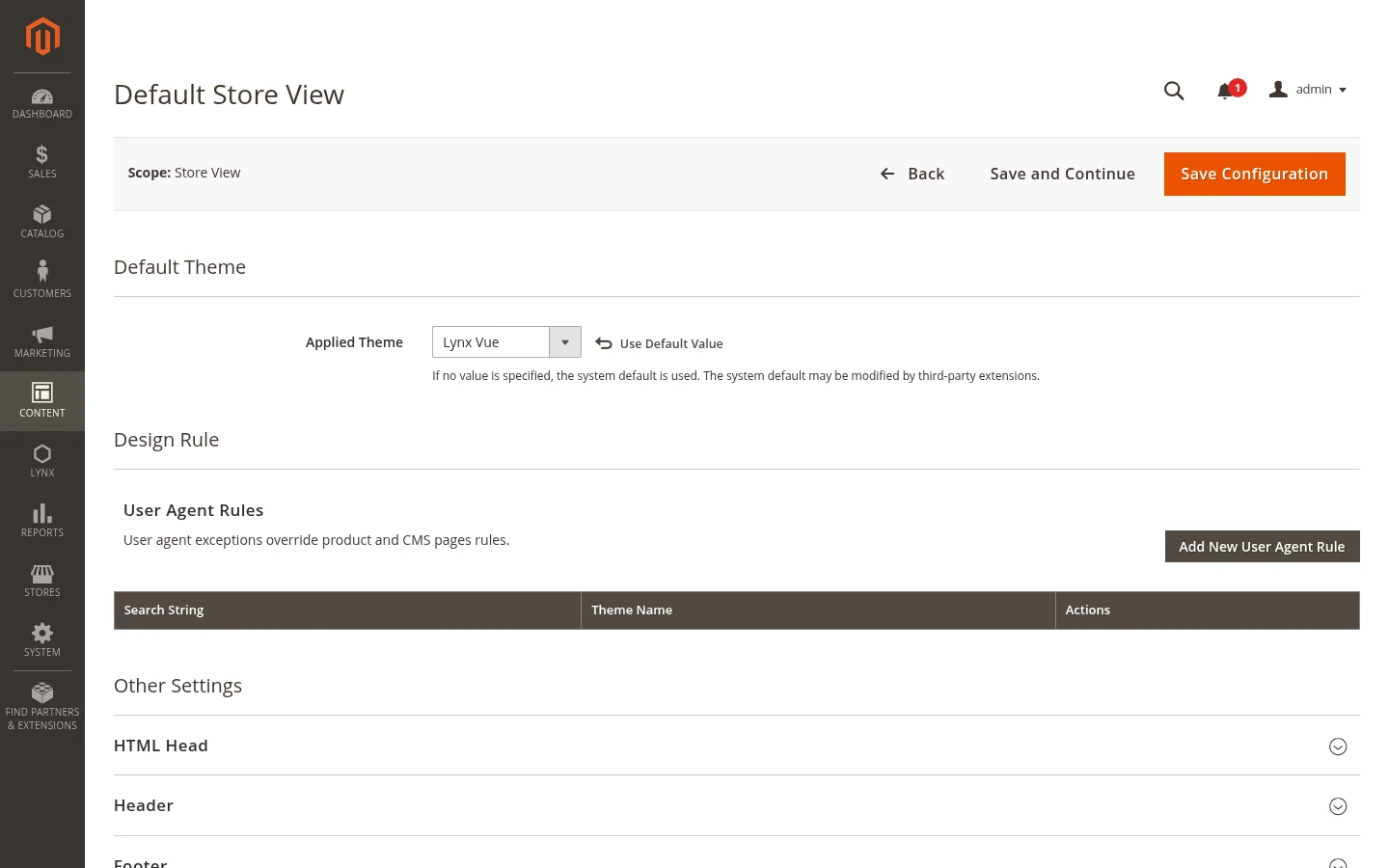
Task: Open the System menu
Action: [42, 640]
